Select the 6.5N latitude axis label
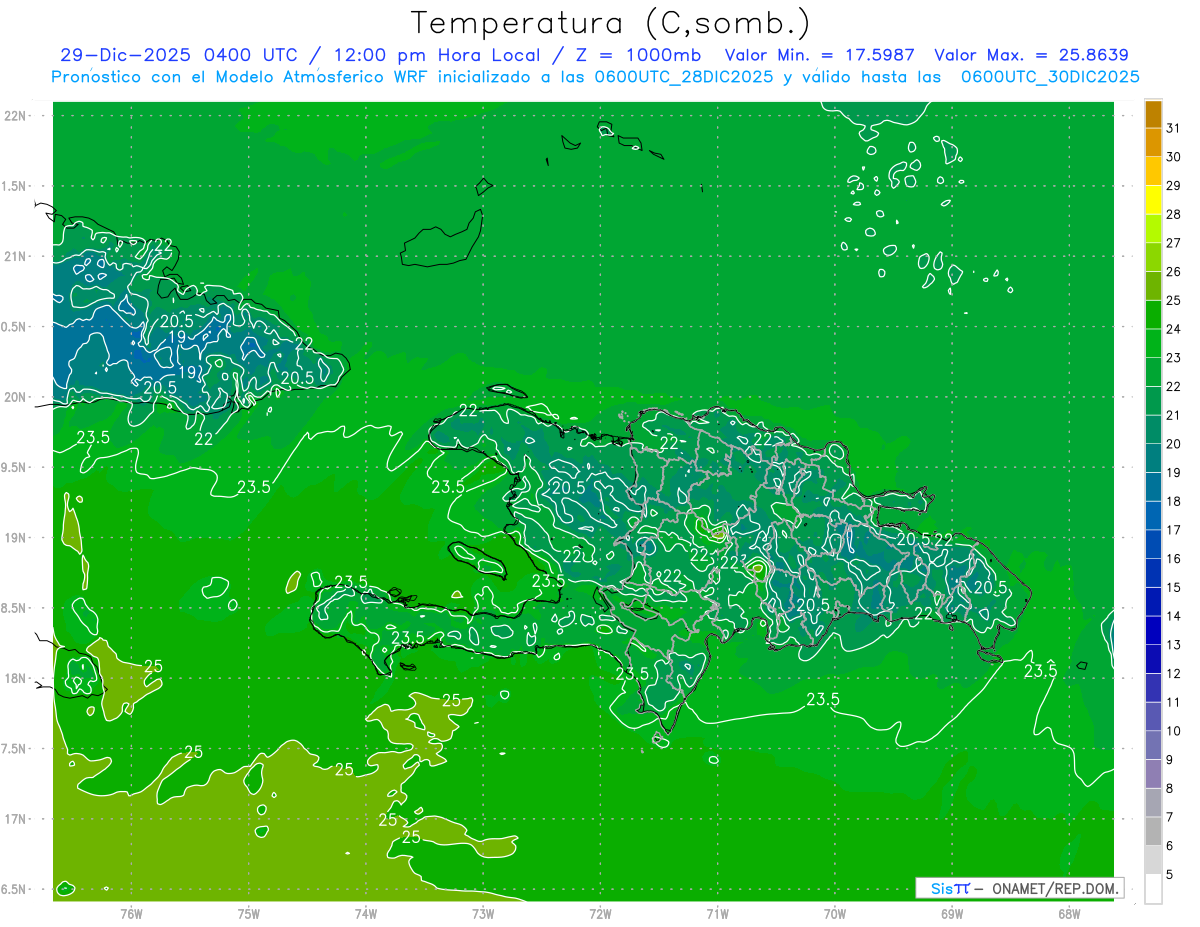 tap(15, 889)
